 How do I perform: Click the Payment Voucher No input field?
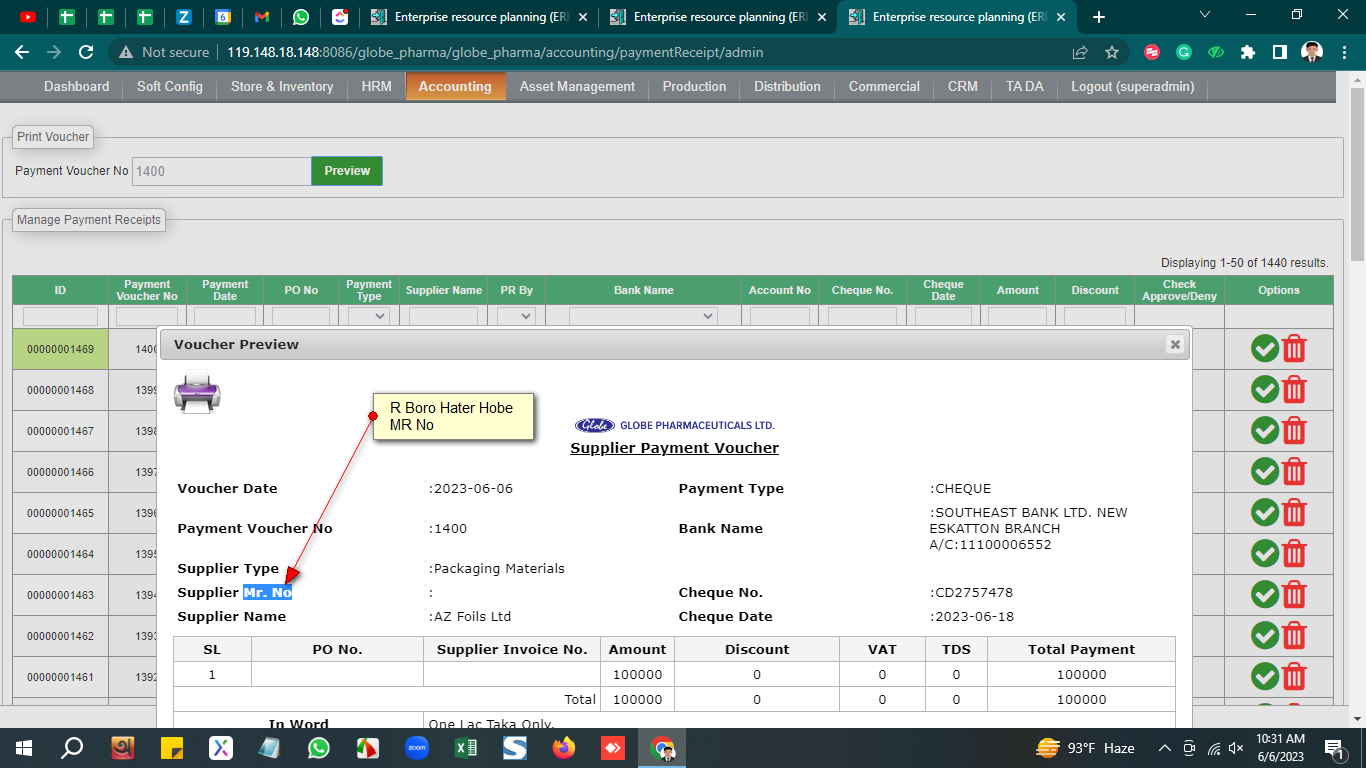pyautogui.click(x=222, y=171)
